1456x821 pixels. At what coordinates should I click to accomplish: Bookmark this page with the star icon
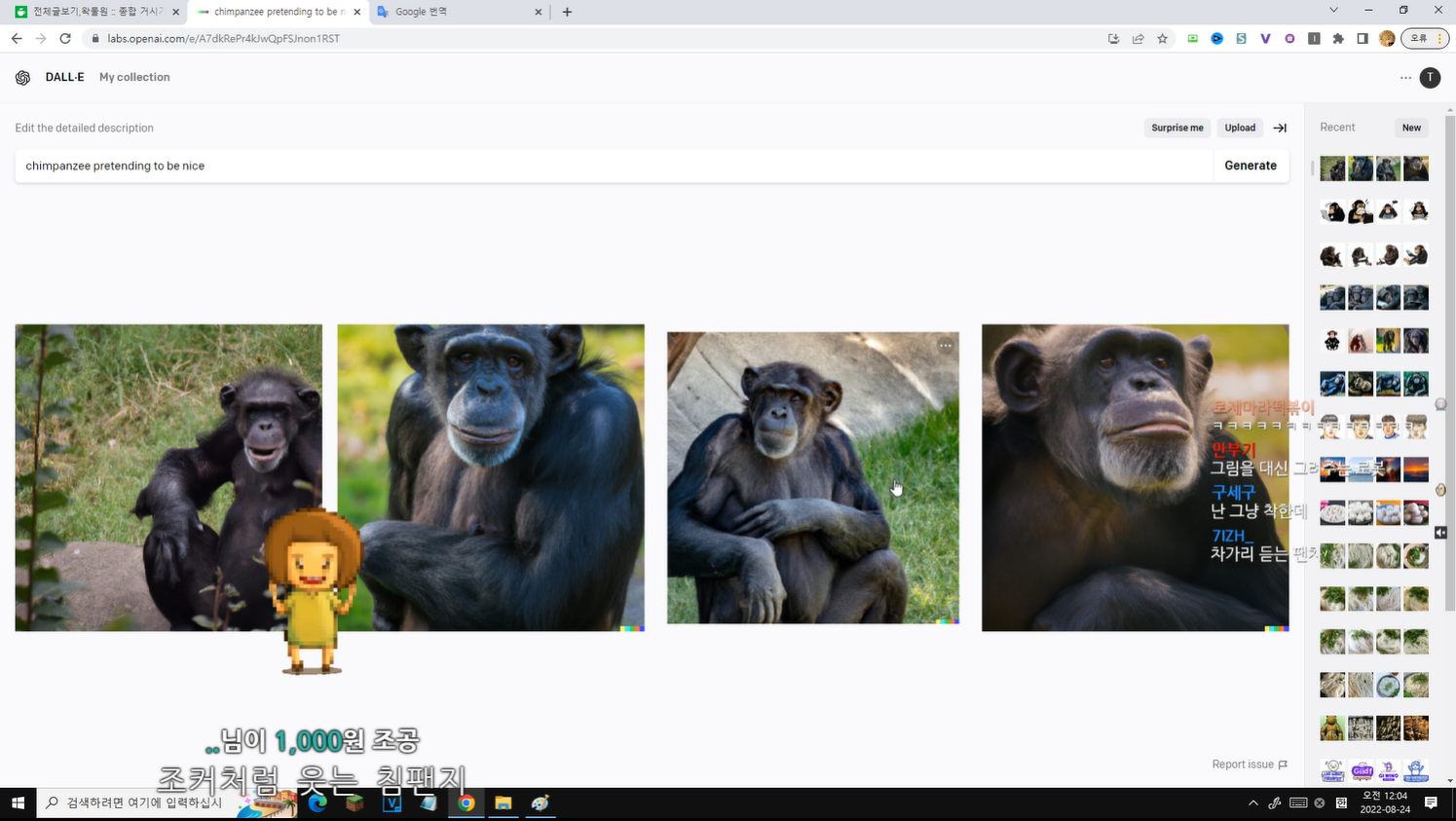click(x=1162, y=39)
